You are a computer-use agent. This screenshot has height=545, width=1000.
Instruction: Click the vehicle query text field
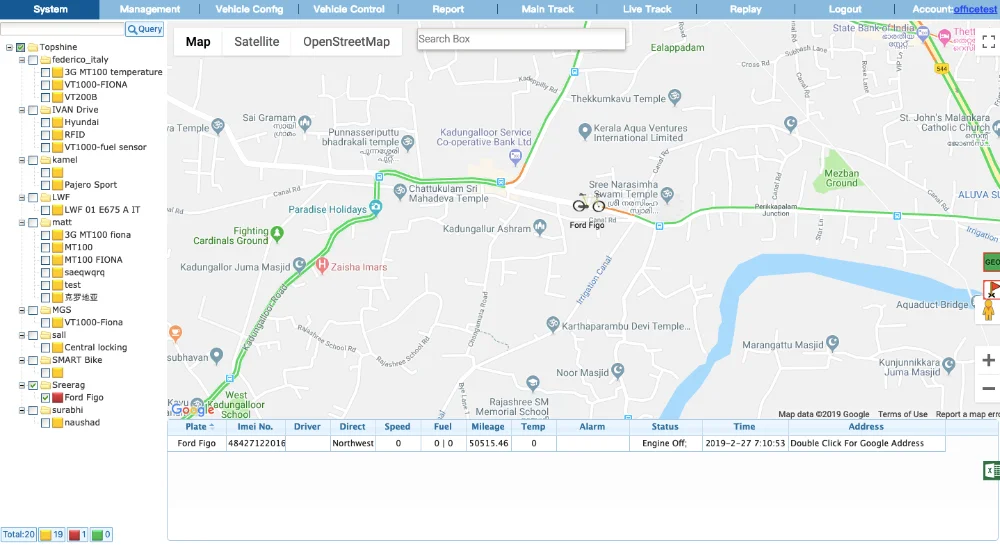(x=62, y=29)
